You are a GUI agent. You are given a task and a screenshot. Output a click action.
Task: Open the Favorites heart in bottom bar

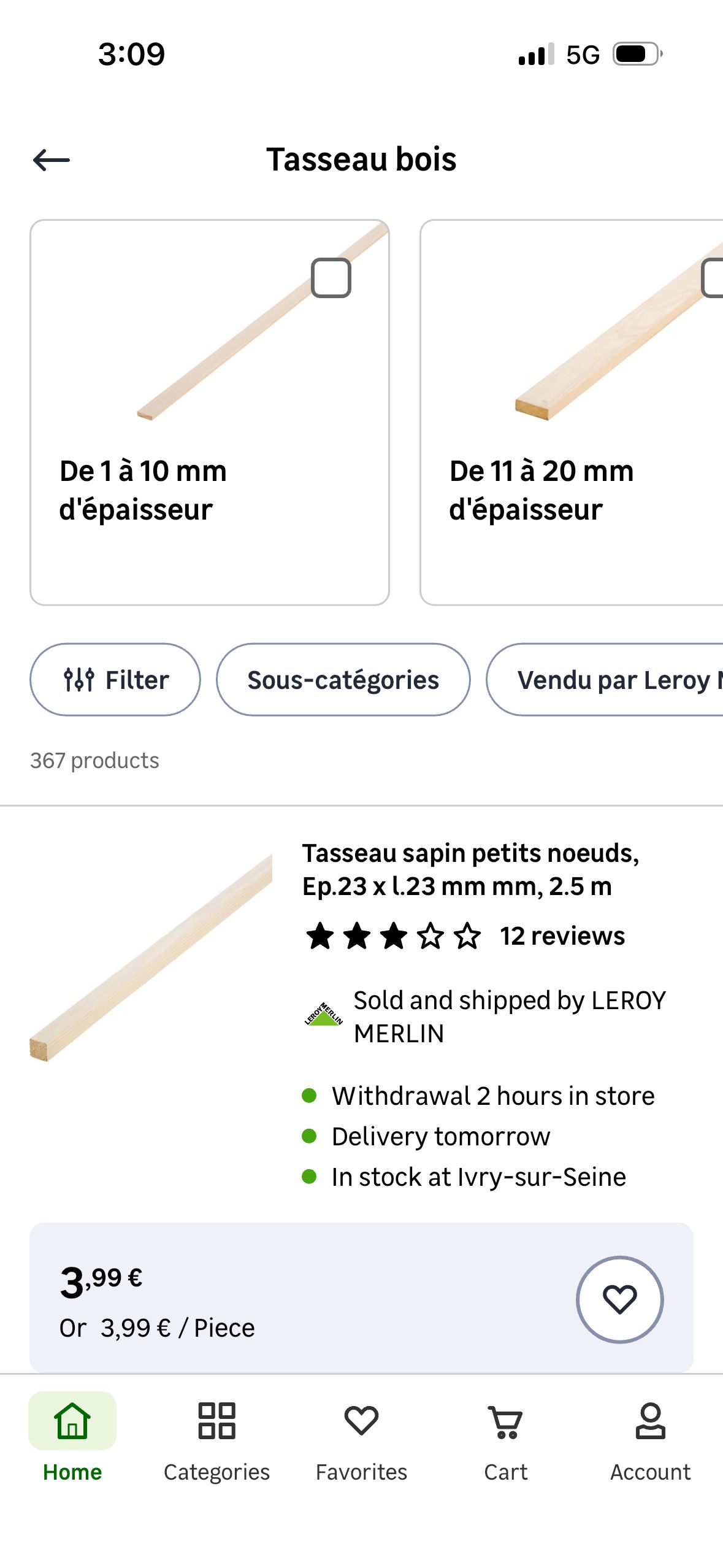[361, 1421]
